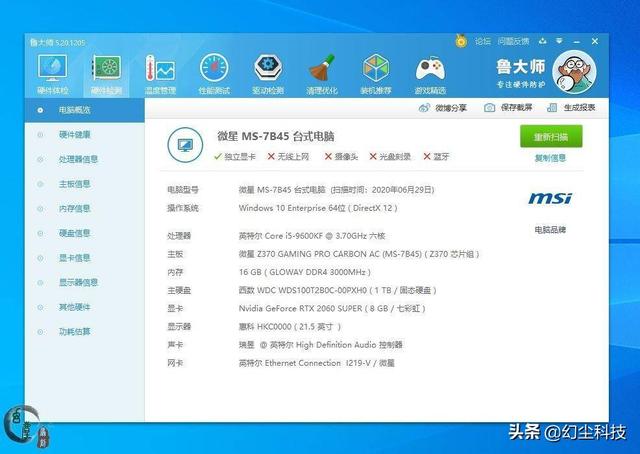This screenshot has height=454, width=640.
Task: Click the 复制信息 copy info link
Action: (x=550, y=158)
